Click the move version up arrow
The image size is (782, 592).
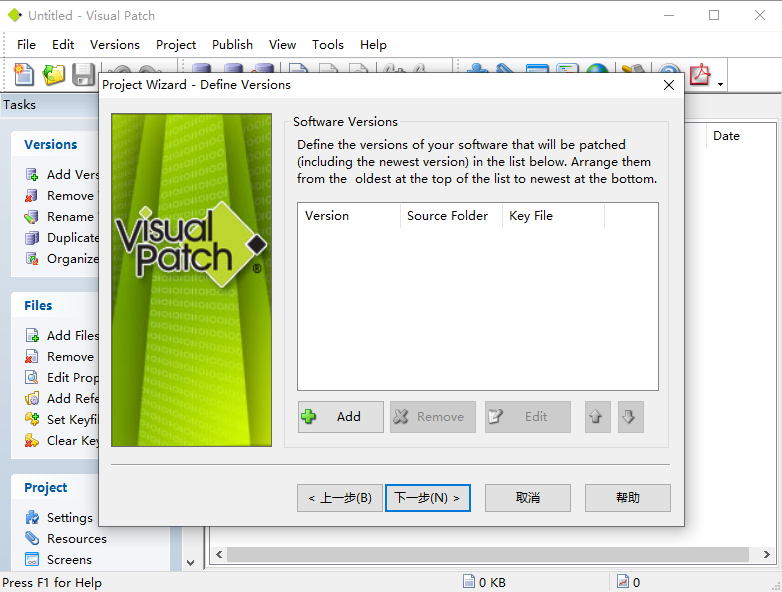pyautogui.click(x=597, y=416)
